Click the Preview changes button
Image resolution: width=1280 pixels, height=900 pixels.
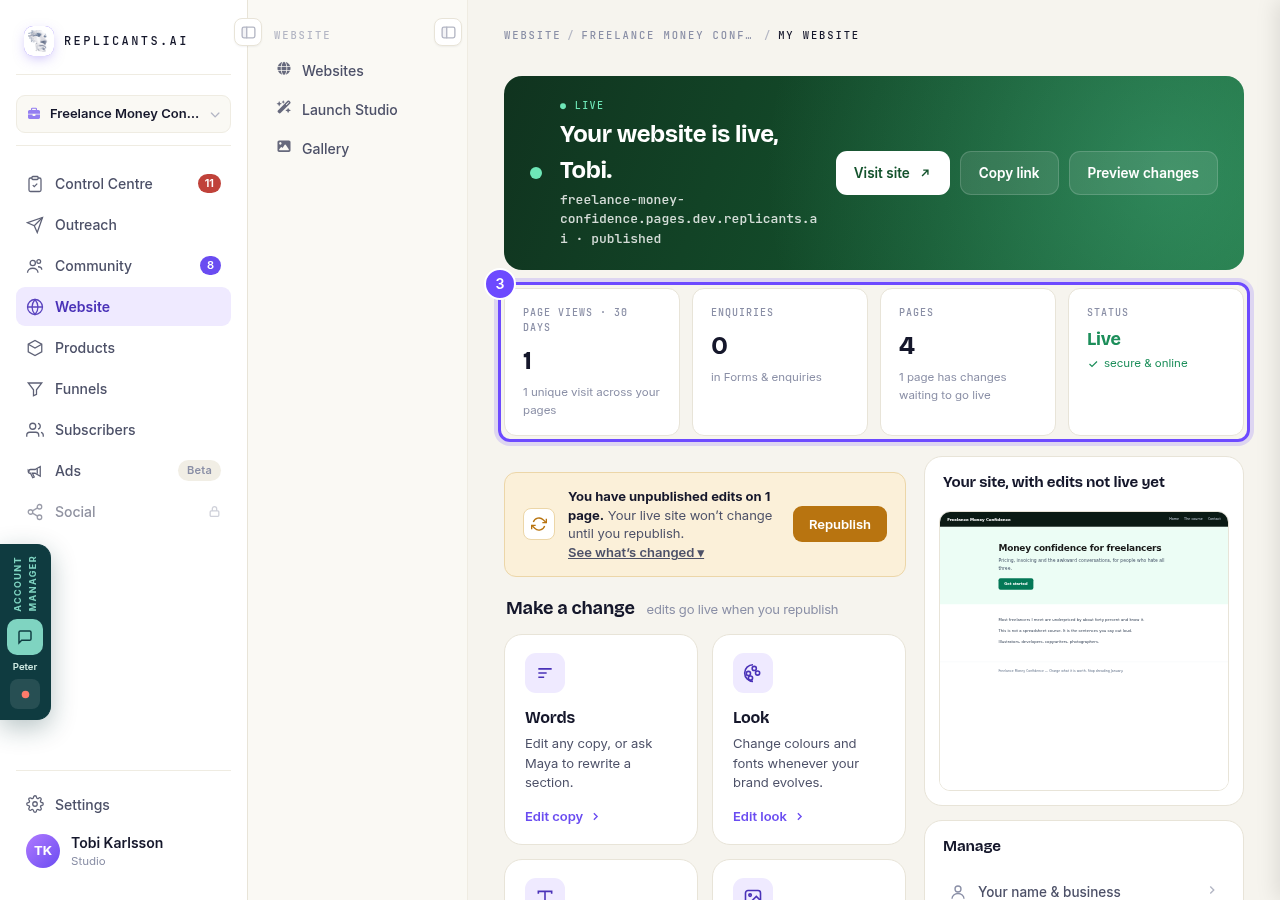(x=1143, y=173)
